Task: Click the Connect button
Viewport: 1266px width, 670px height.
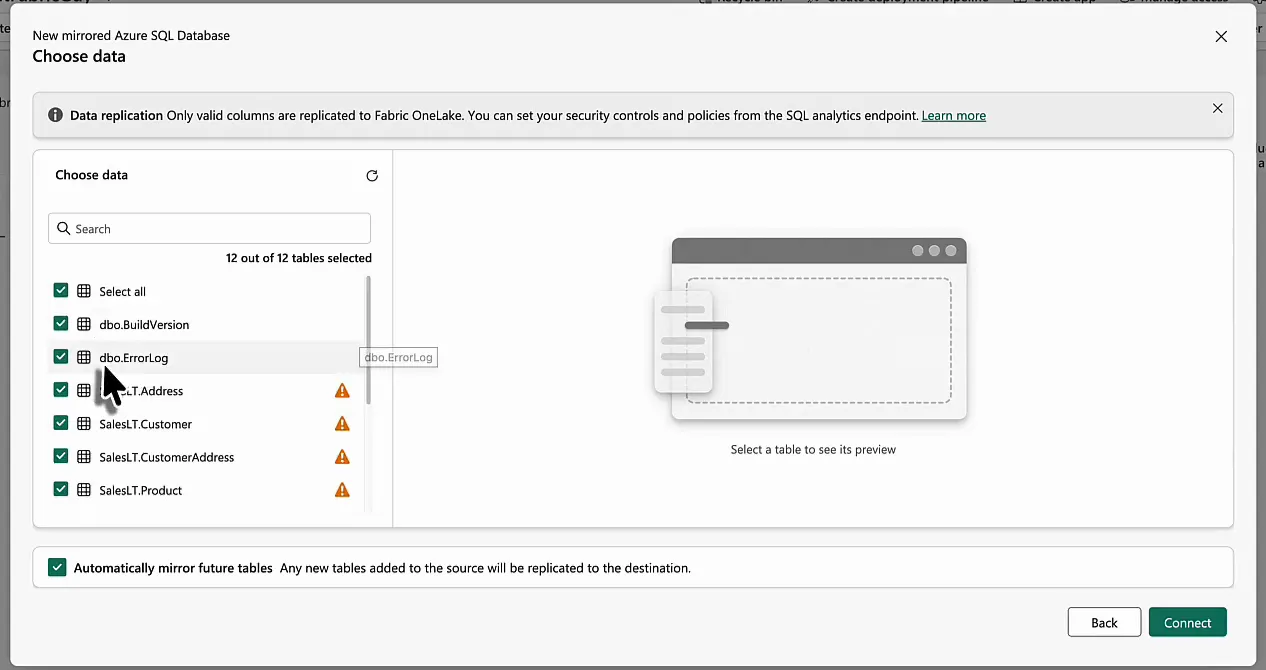Action: coord(1187,622)
